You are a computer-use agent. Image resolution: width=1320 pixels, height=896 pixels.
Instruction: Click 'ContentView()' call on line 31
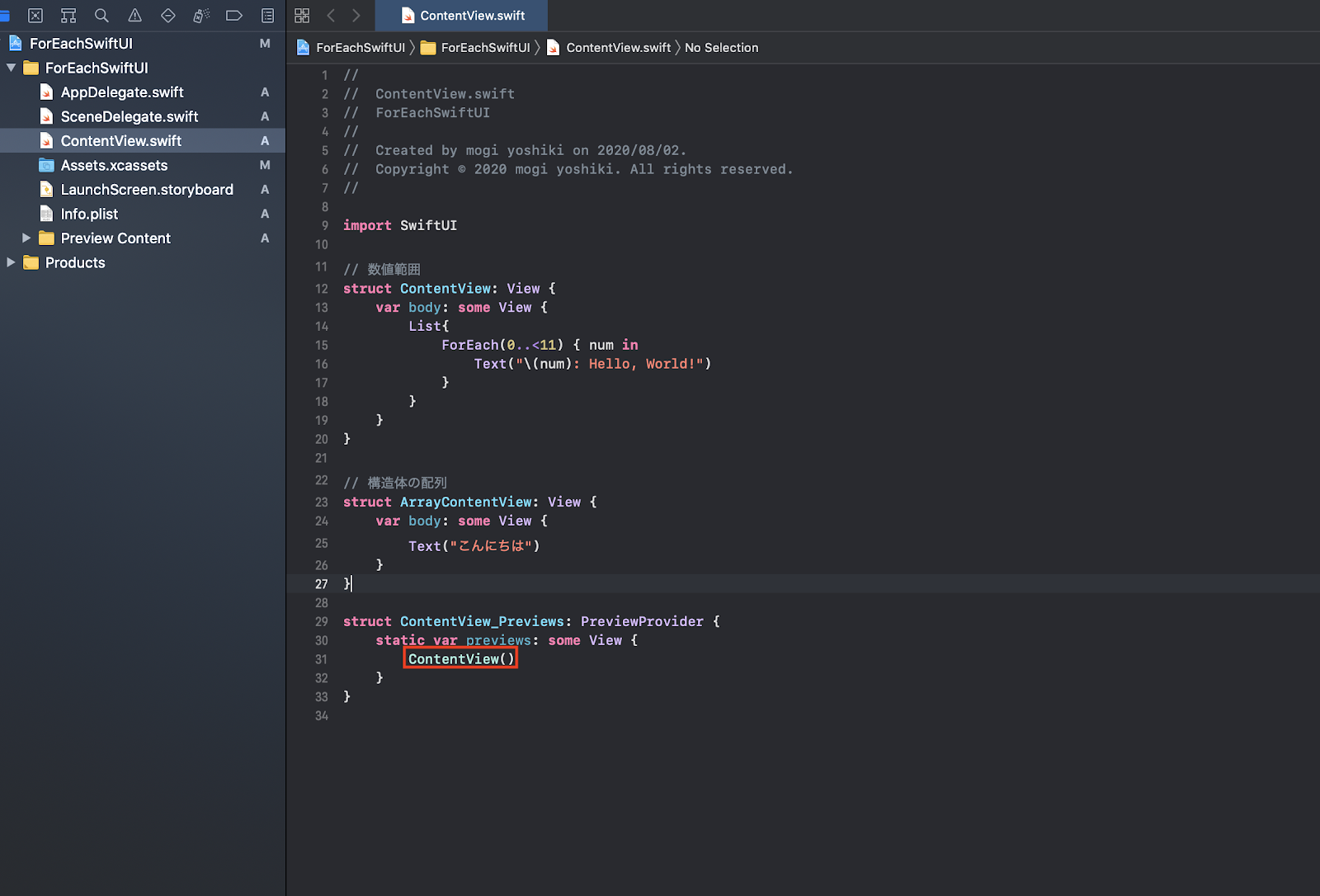461,658
